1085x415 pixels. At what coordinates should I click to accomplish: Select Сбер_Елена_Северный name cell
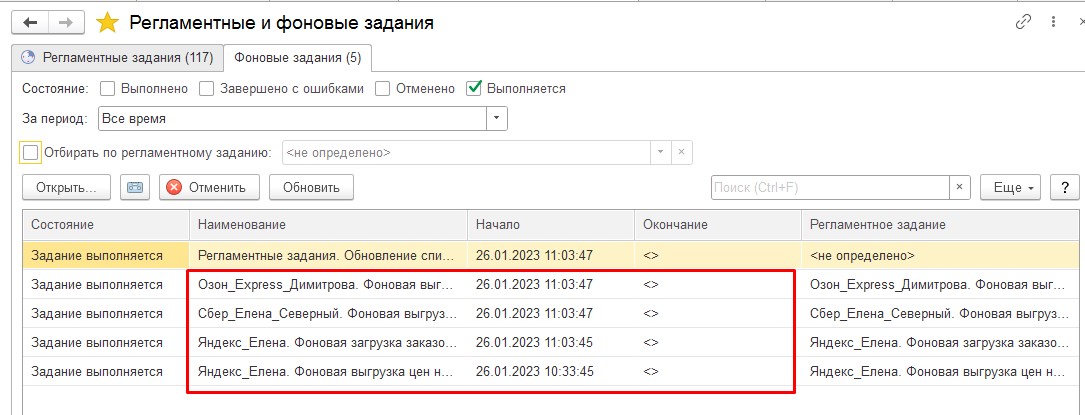[x=328, y=313]
